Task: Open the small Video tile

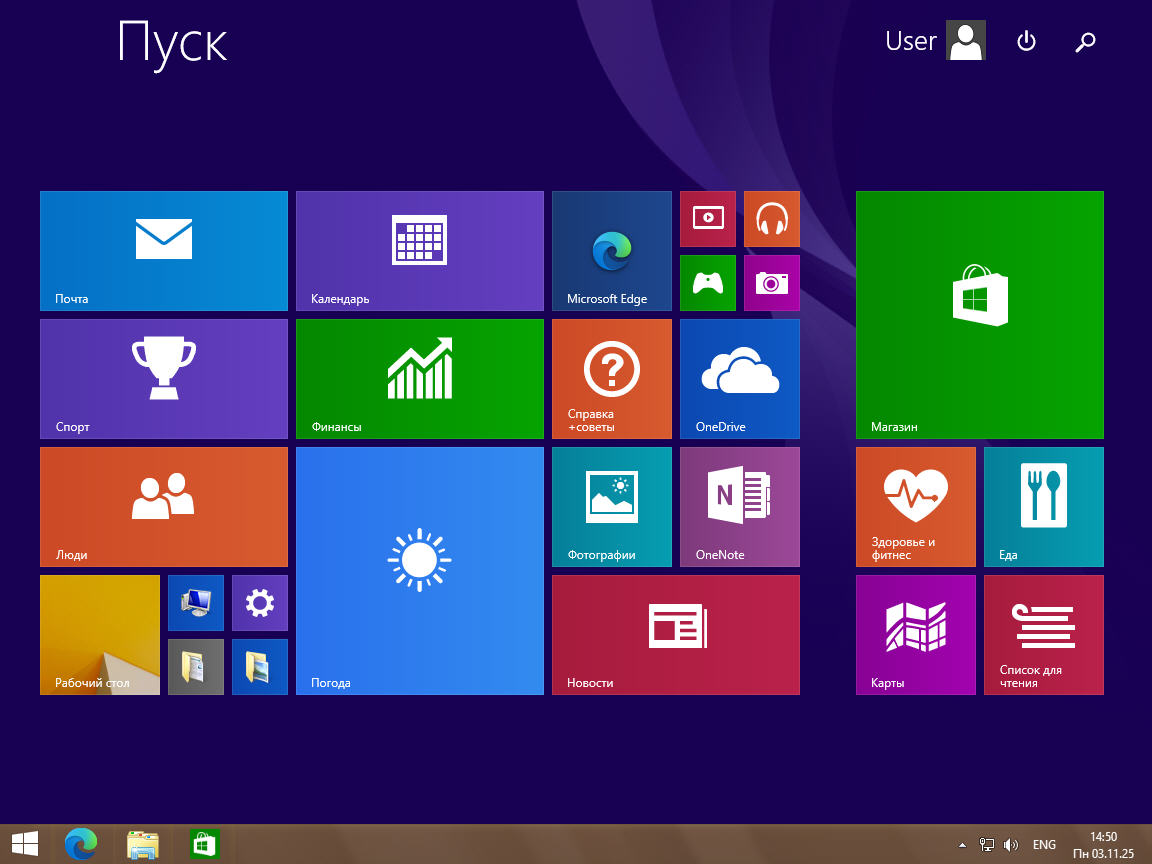Action: click(708, 219)
